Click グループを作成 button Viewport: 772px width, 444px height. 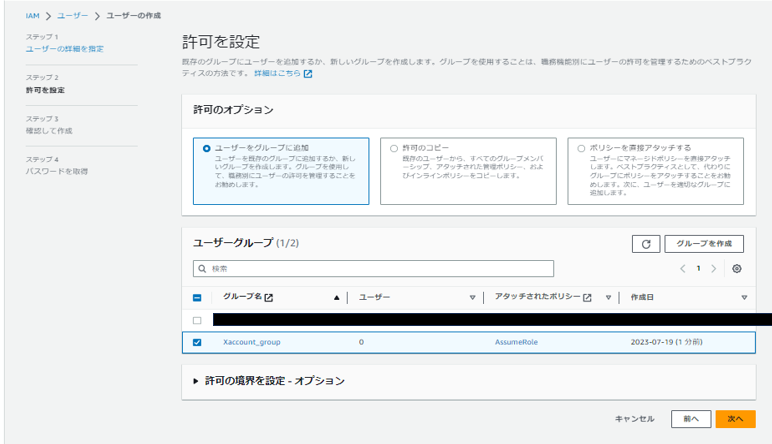[x=704, y=244]
